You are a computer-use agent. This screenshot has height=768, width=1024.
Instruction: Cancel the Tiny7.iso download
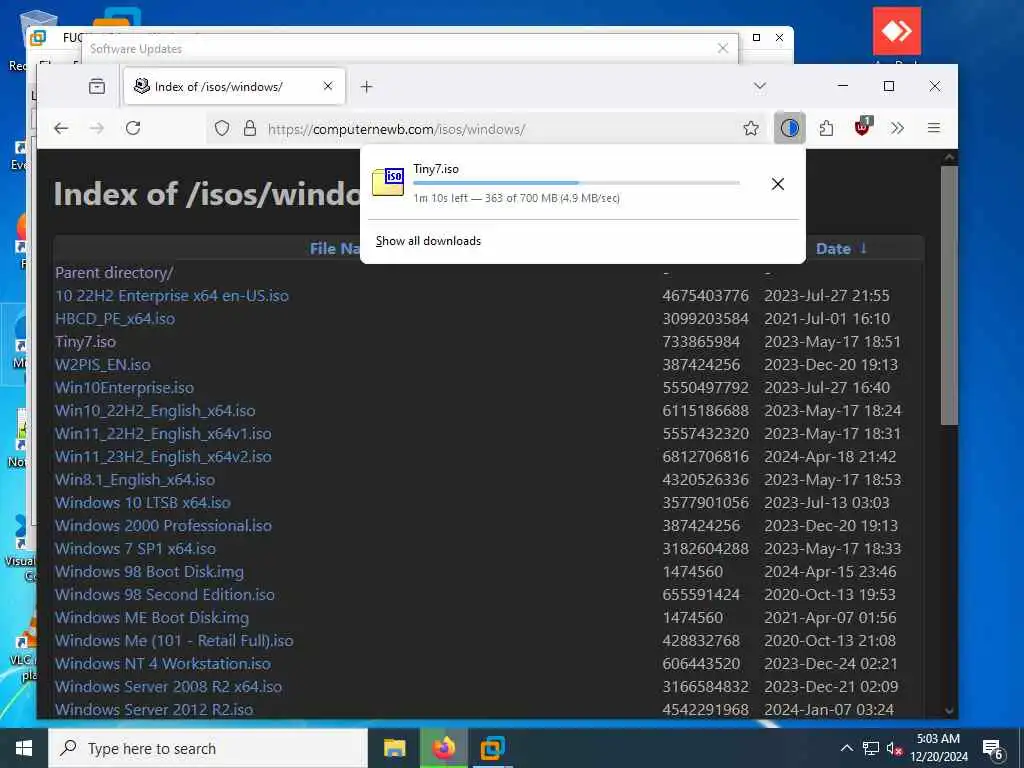pyautogui.click(x=777, y=184)
